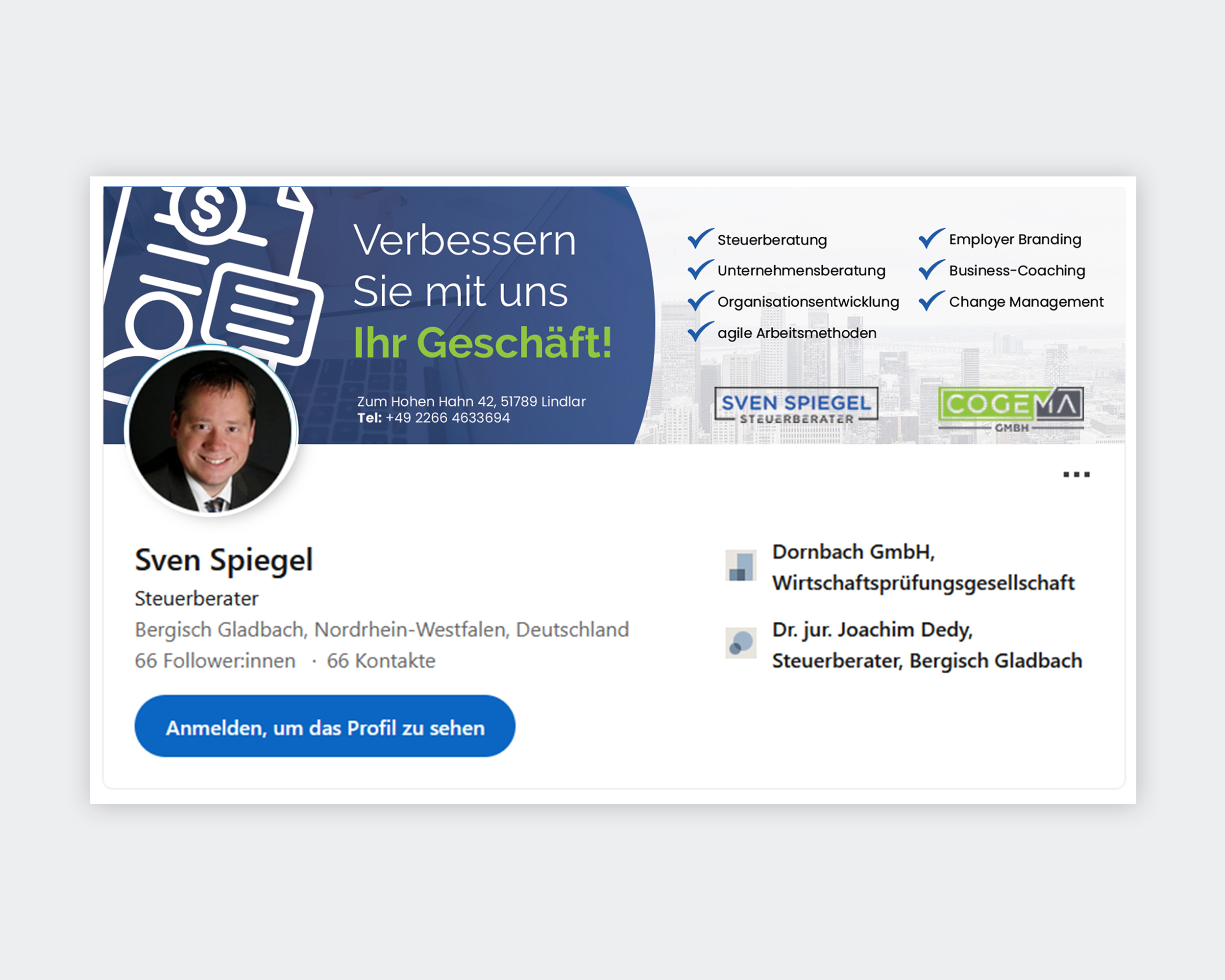Click the 66 Follower:innen count

(x=215, y=661)
